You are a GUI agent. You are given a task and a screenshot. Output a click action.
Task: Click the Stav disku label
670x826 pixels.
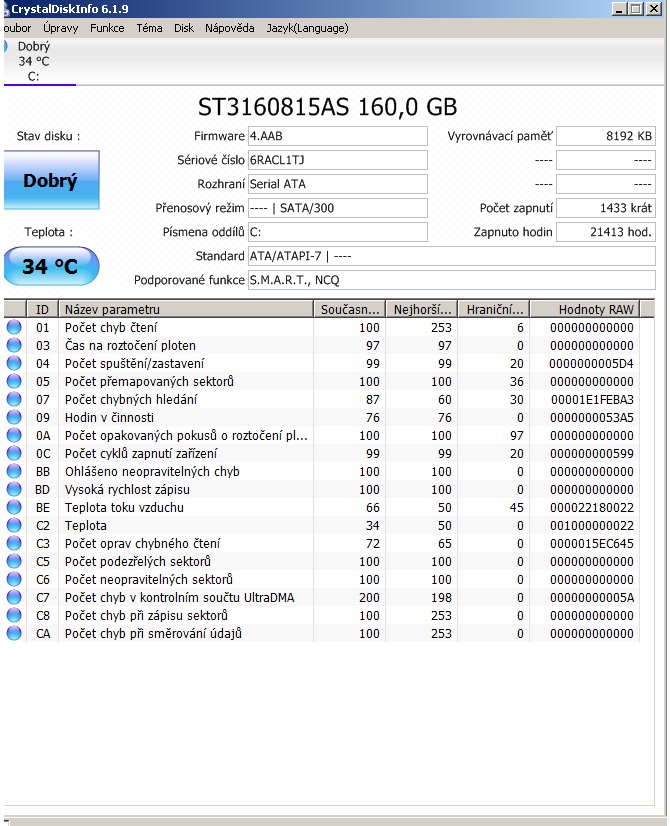(x=48, y=136)
